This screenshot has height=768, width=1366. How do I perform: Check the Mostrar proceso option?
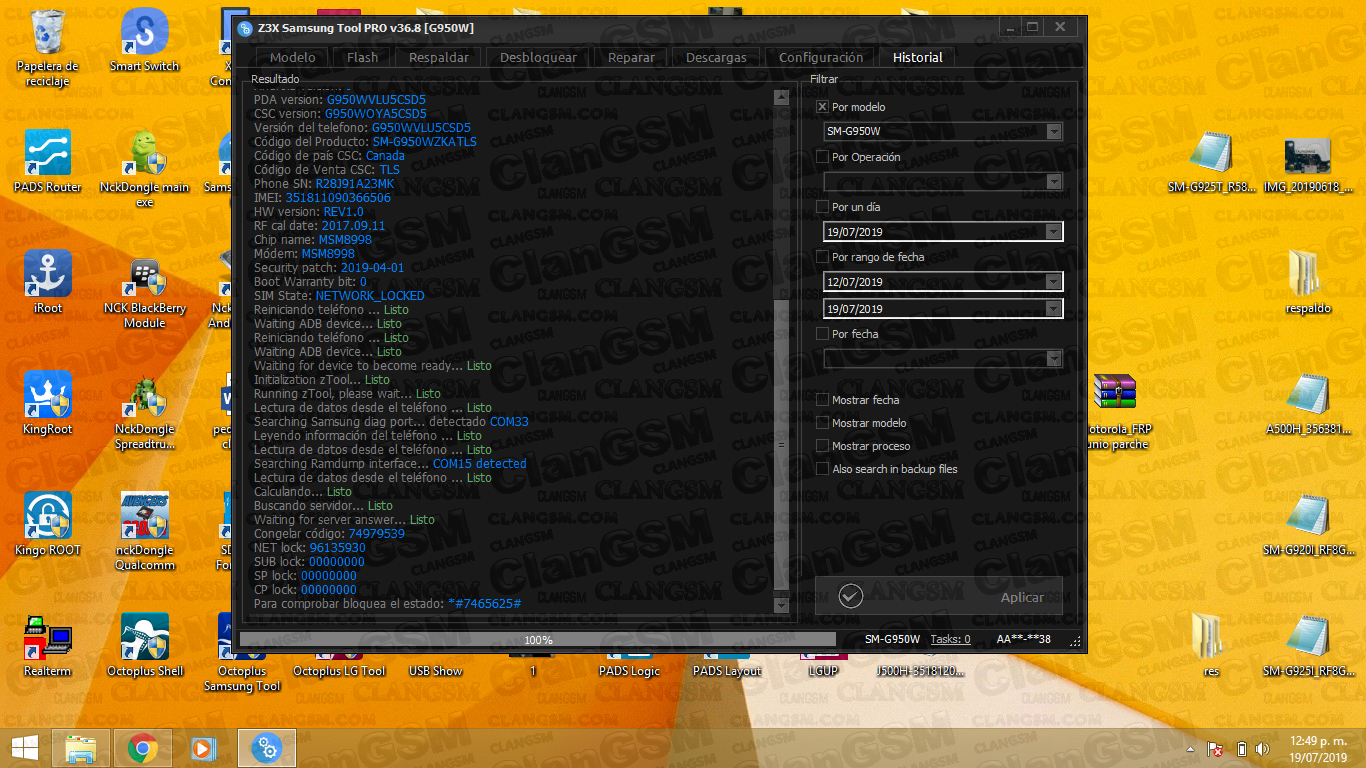[x=822, y=446]
